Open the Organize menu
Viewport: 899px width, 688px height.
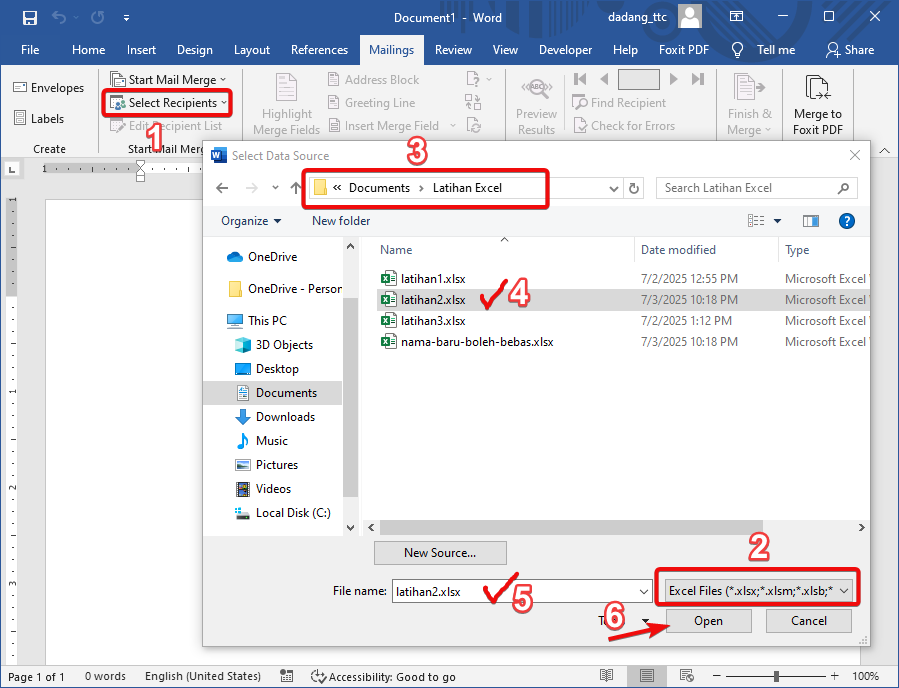[x=251, y=221]
